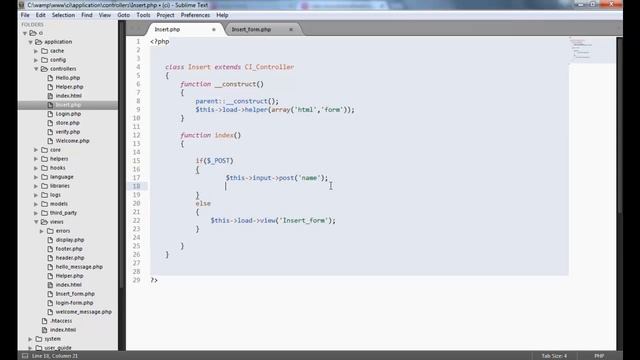
Task: Switch to the Insert.php tab
Action: click(167, 29)
